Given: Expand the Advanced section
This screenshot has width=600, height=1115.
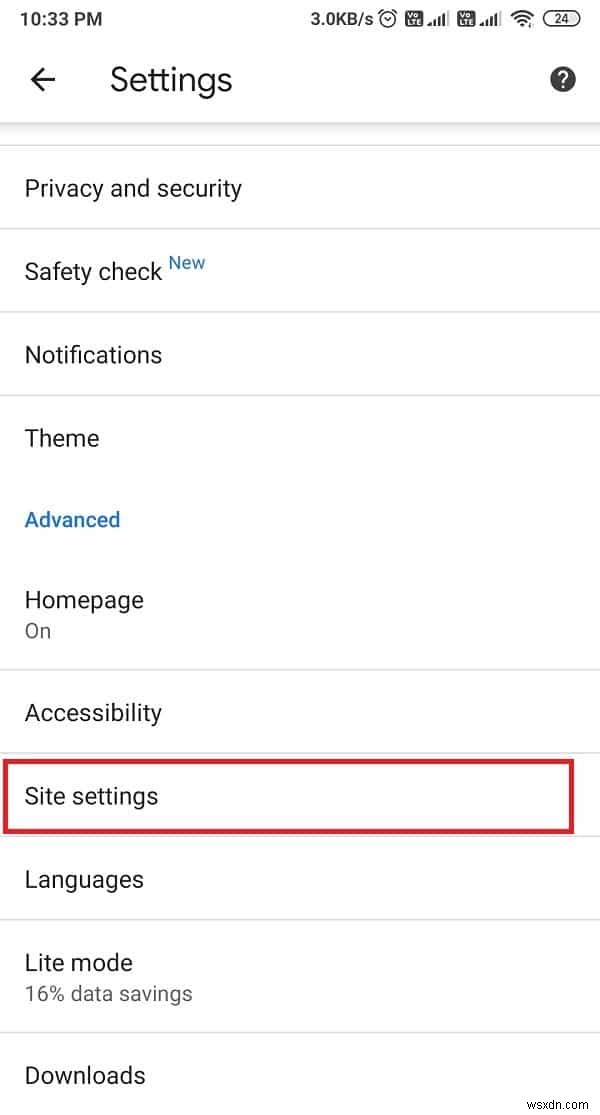Looking at the screenshot, I should (72, 520).
